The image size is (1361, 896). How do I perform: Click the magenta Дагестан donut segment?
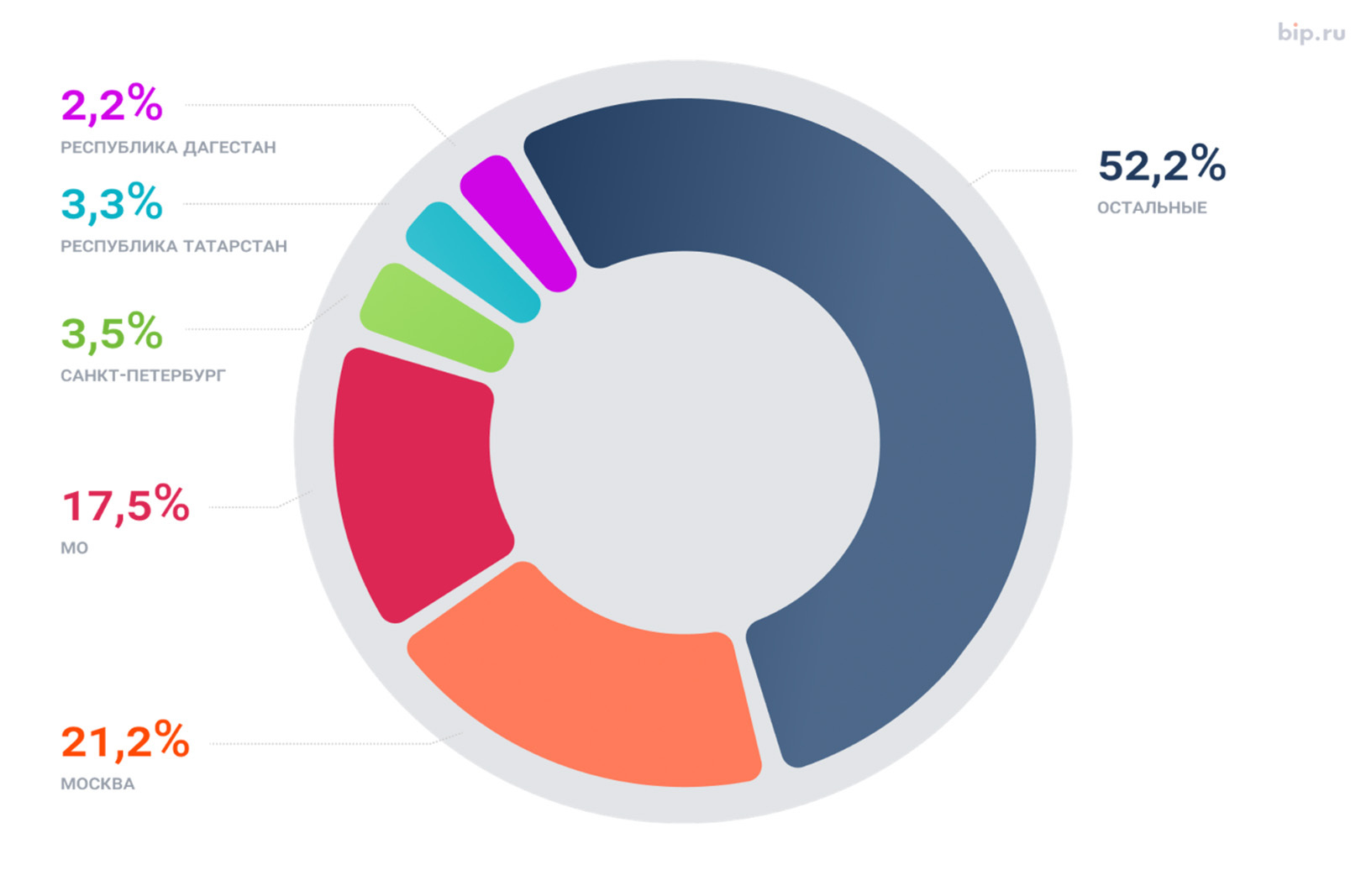point(518,223)
